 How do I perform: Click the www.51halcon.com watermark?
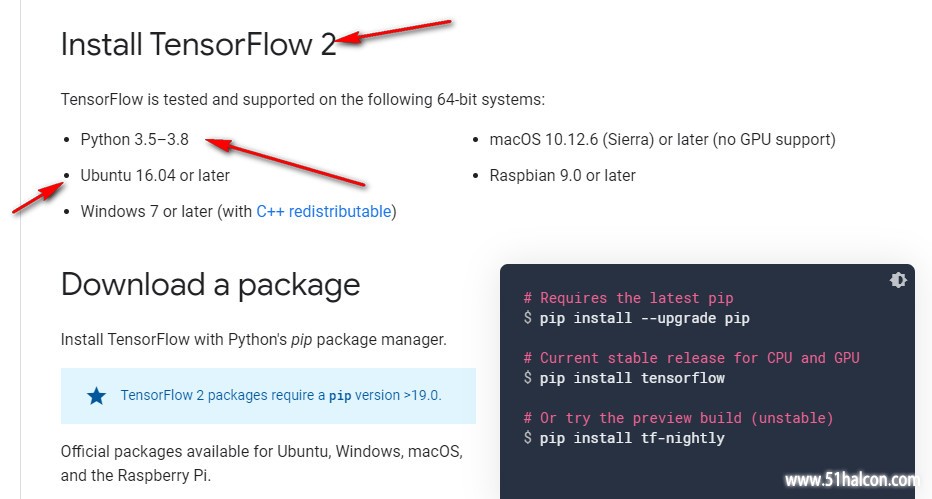[852, 479]
